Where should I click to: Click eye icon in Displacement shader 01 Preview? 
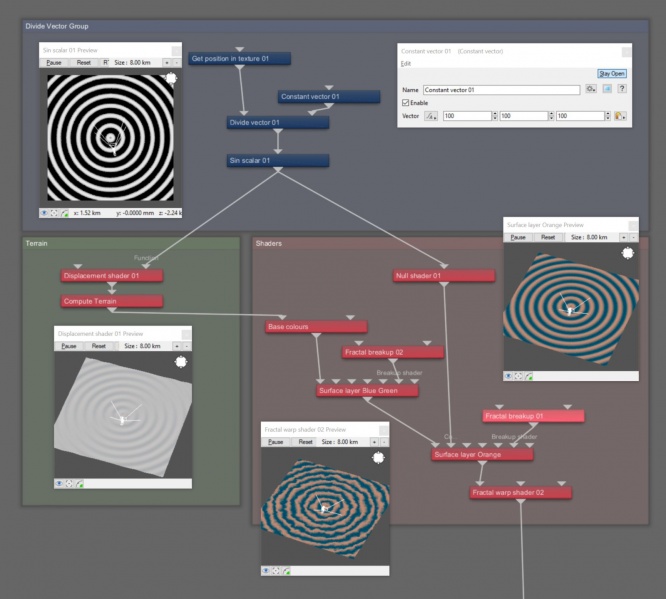(x=59, y=483)
